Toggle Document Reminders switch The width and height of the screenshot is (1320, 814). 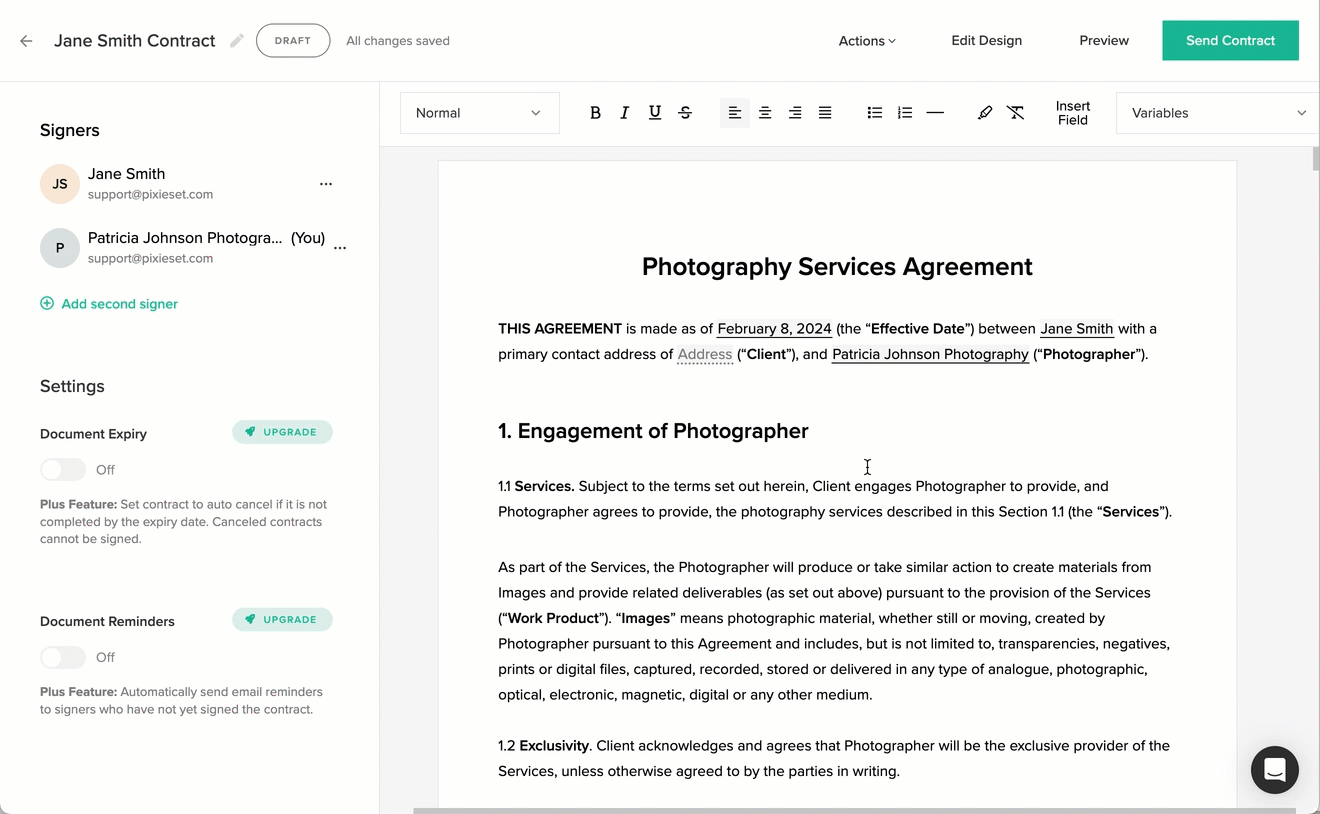pos(63,657)
